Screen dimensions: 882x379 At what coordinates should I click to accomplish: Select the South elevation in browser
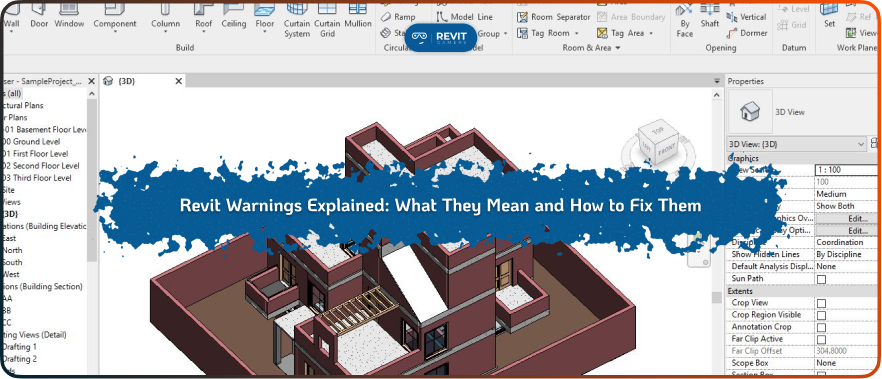click(11, 263)
